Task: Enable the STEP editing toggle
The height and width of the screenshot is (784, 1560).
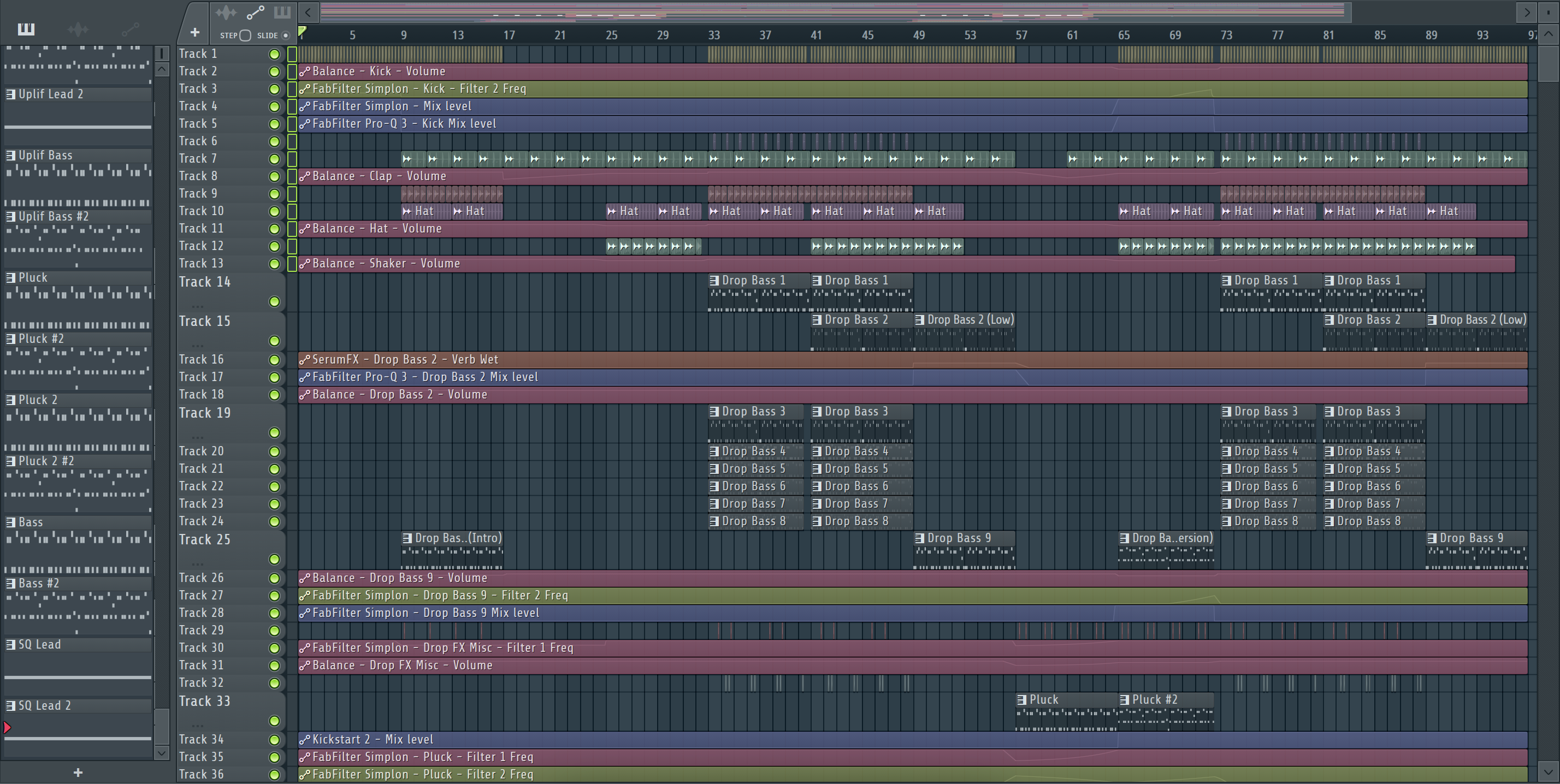Action: [x=245, y=35]
